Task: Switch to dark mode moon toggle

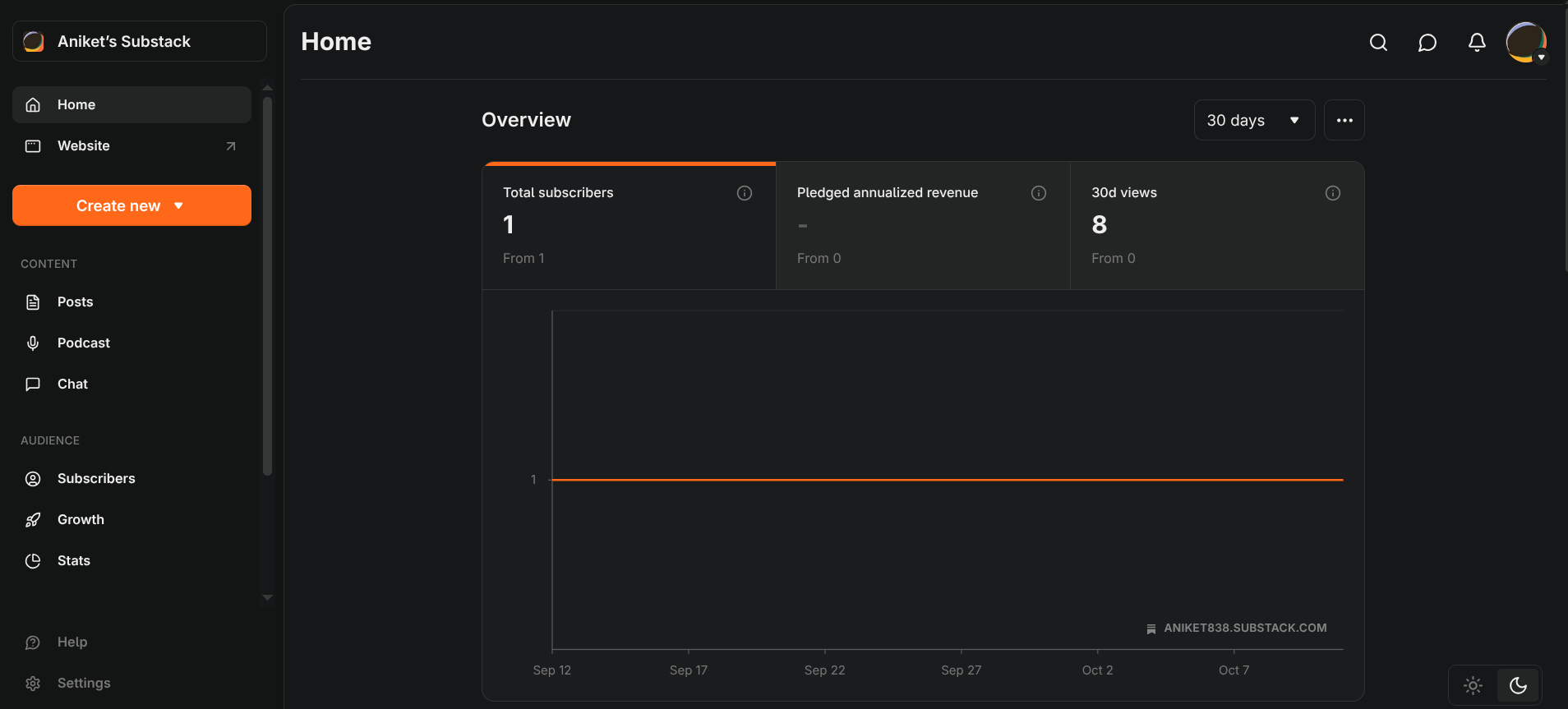Action: (1518, 685)
